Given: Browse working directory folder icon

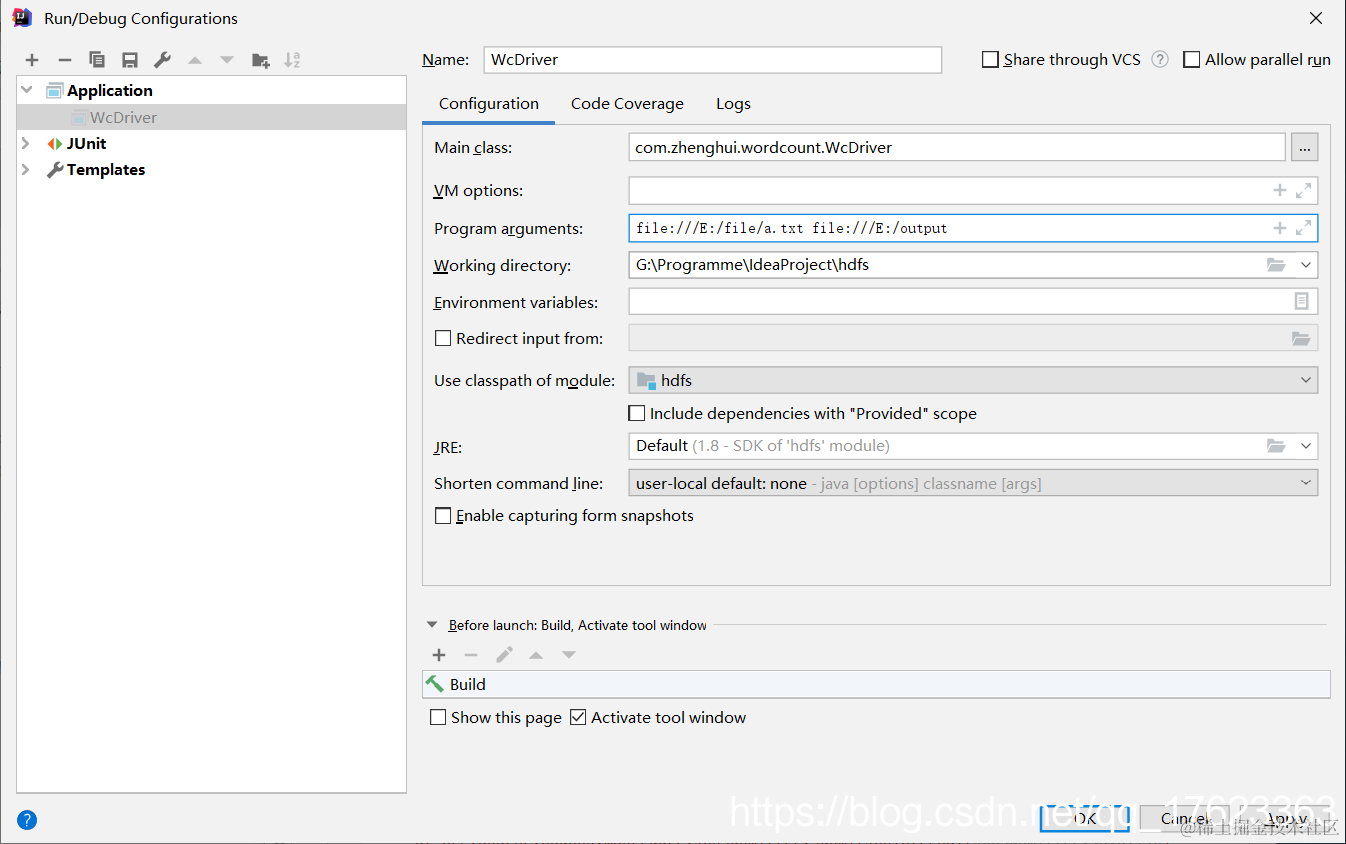Looking at the screenshot, I should (x=1276, y=265).
